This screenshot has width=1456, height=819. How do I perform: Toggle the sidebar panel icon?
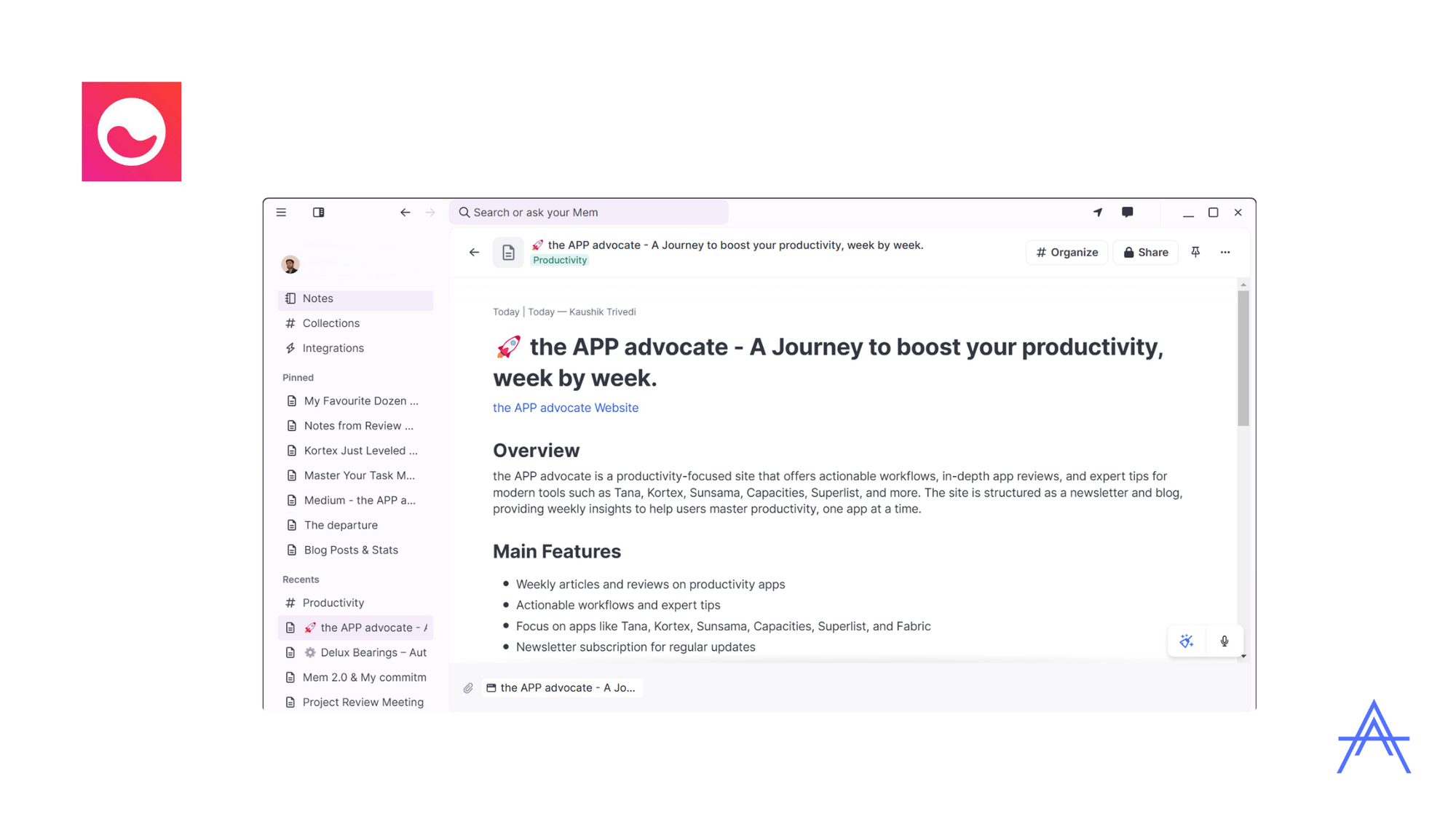click(x=319, y=213)
